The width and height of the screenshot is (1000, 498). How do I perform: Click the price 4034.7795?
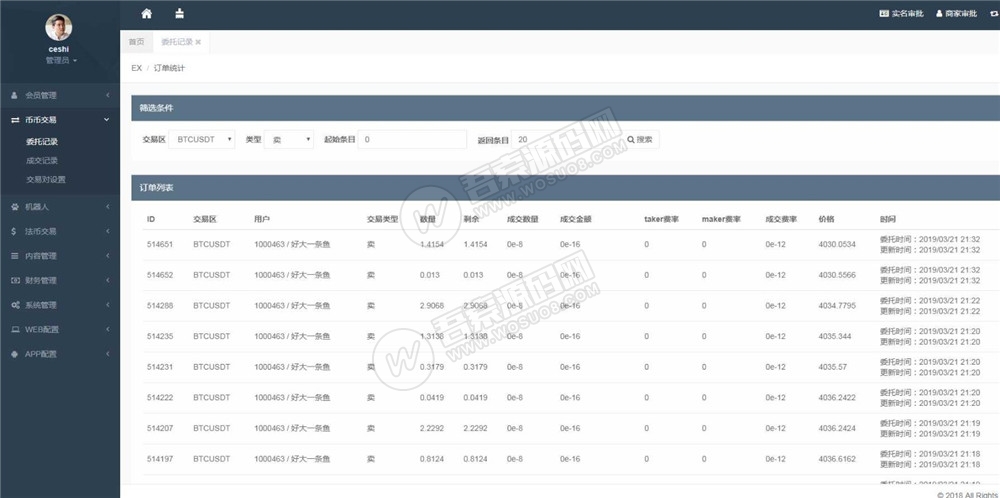click(837, 305)
